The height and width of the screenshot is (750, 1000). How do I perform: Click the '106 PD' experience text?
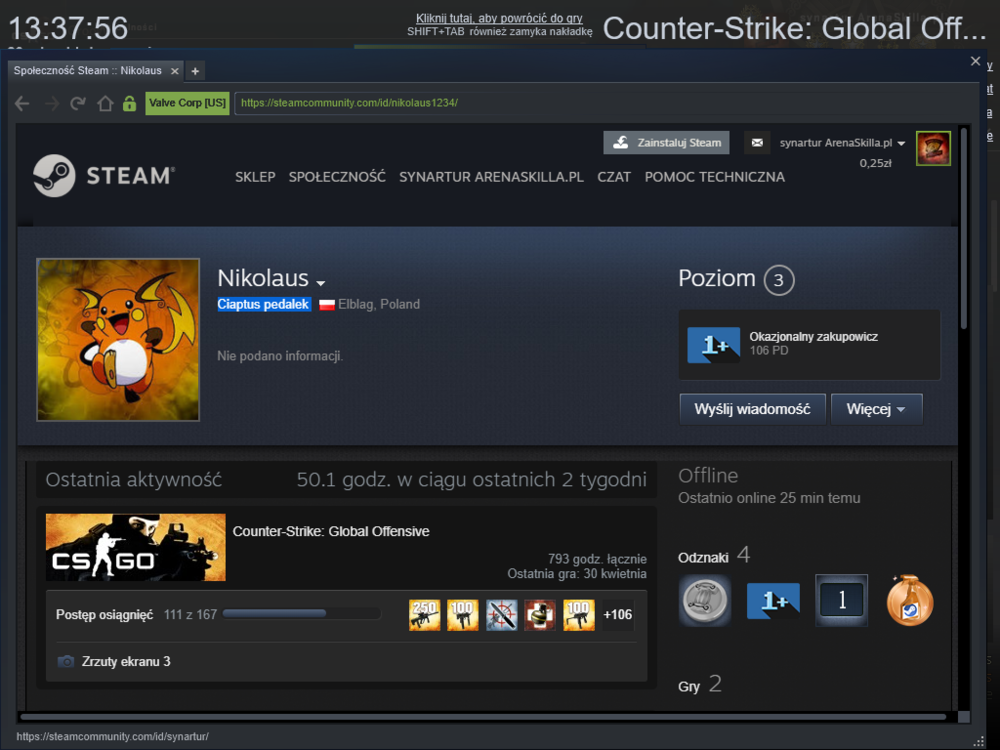click(x=768, y=351)
